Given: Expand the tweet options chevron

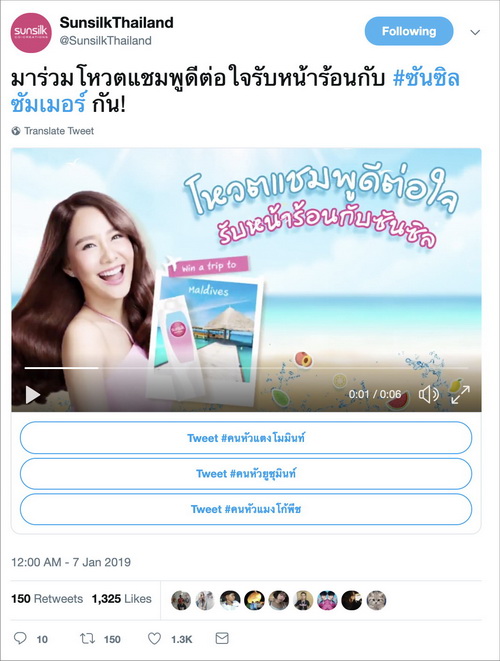Looking at the screenshot, I should coord(475,32).
